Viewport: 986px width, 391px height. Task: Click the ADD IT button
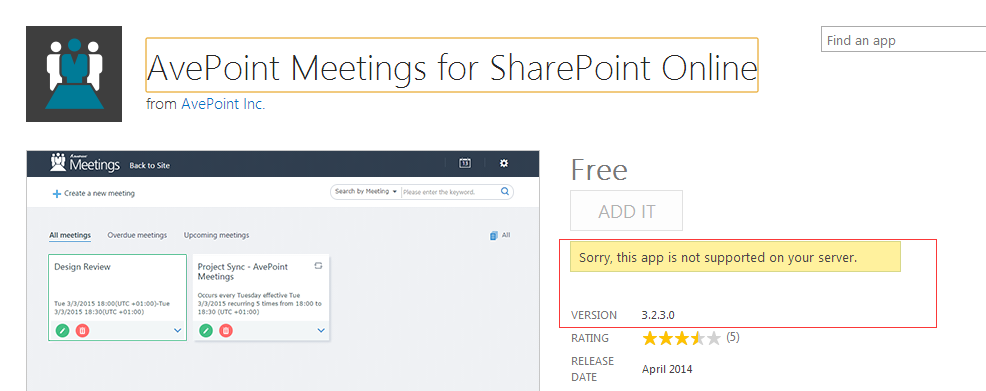[626, 211]
